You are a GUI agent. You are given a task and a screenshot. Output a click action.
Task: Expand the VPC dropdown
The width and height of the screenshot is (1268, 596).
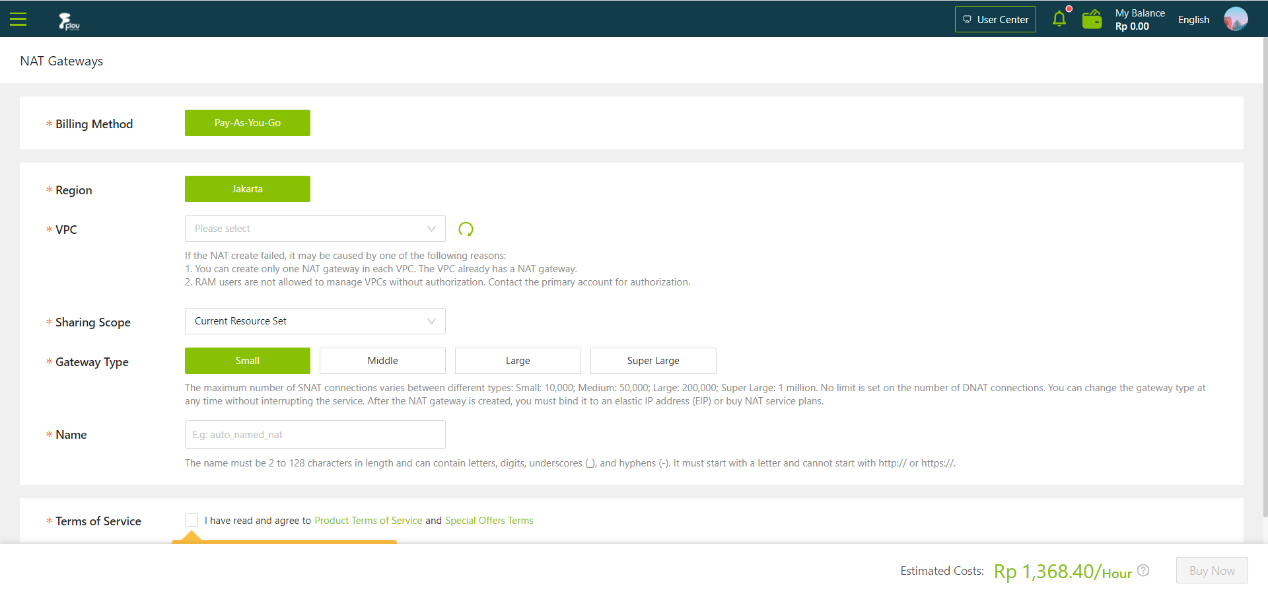coord(315,229)
